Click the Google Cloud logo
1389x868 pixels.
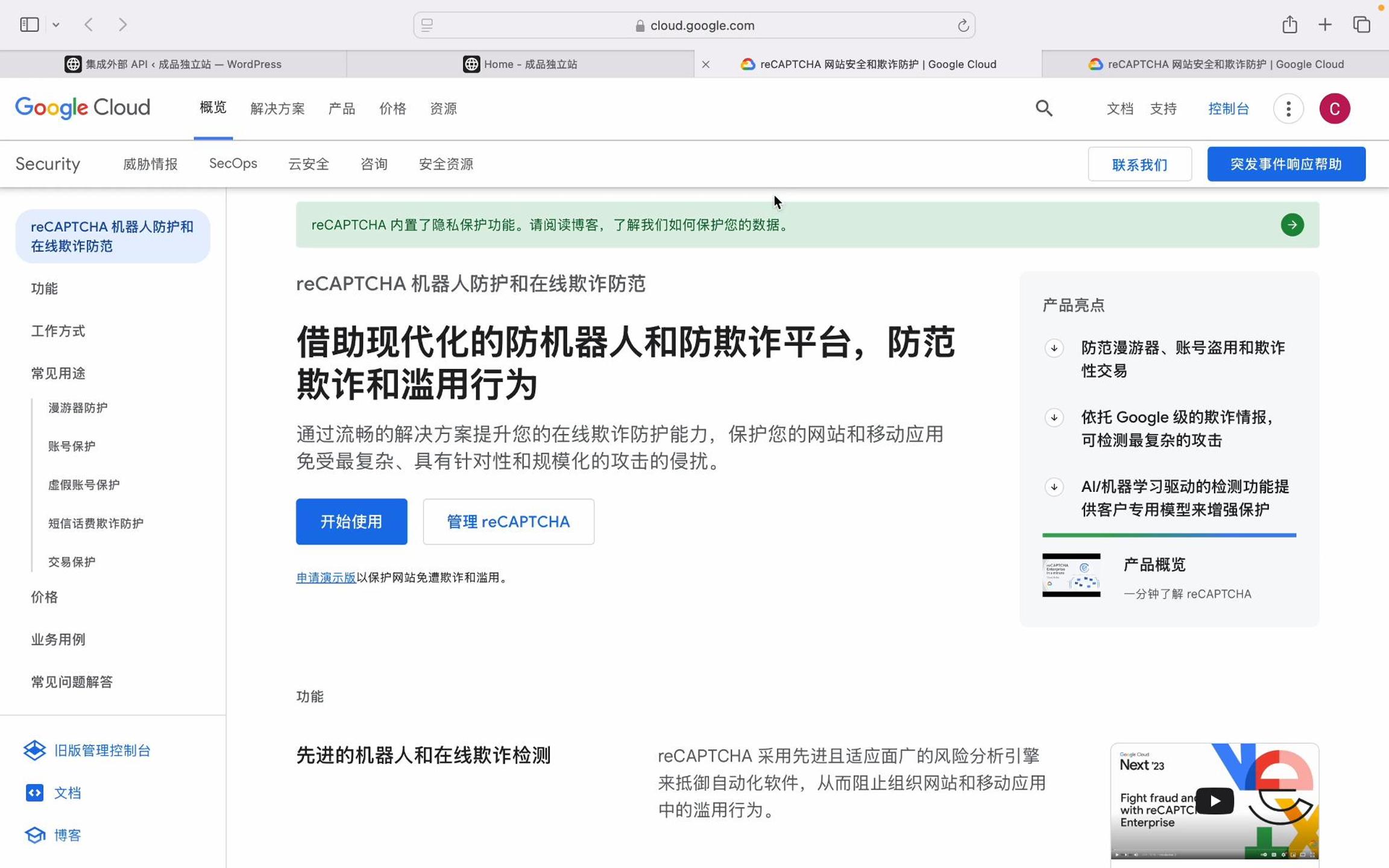[83, 108]
